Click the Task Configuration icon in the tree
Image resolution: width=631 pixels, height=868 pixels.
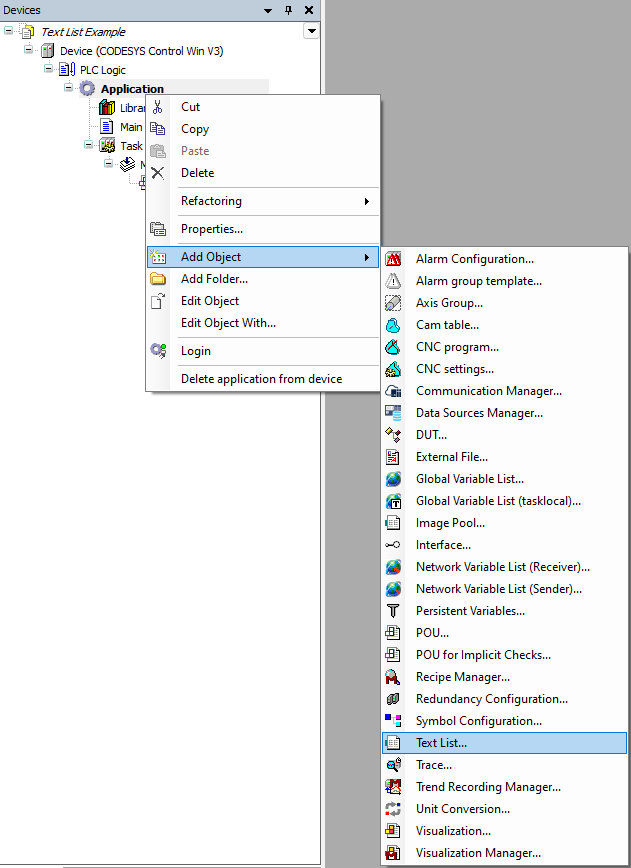[x=107, y=146]
